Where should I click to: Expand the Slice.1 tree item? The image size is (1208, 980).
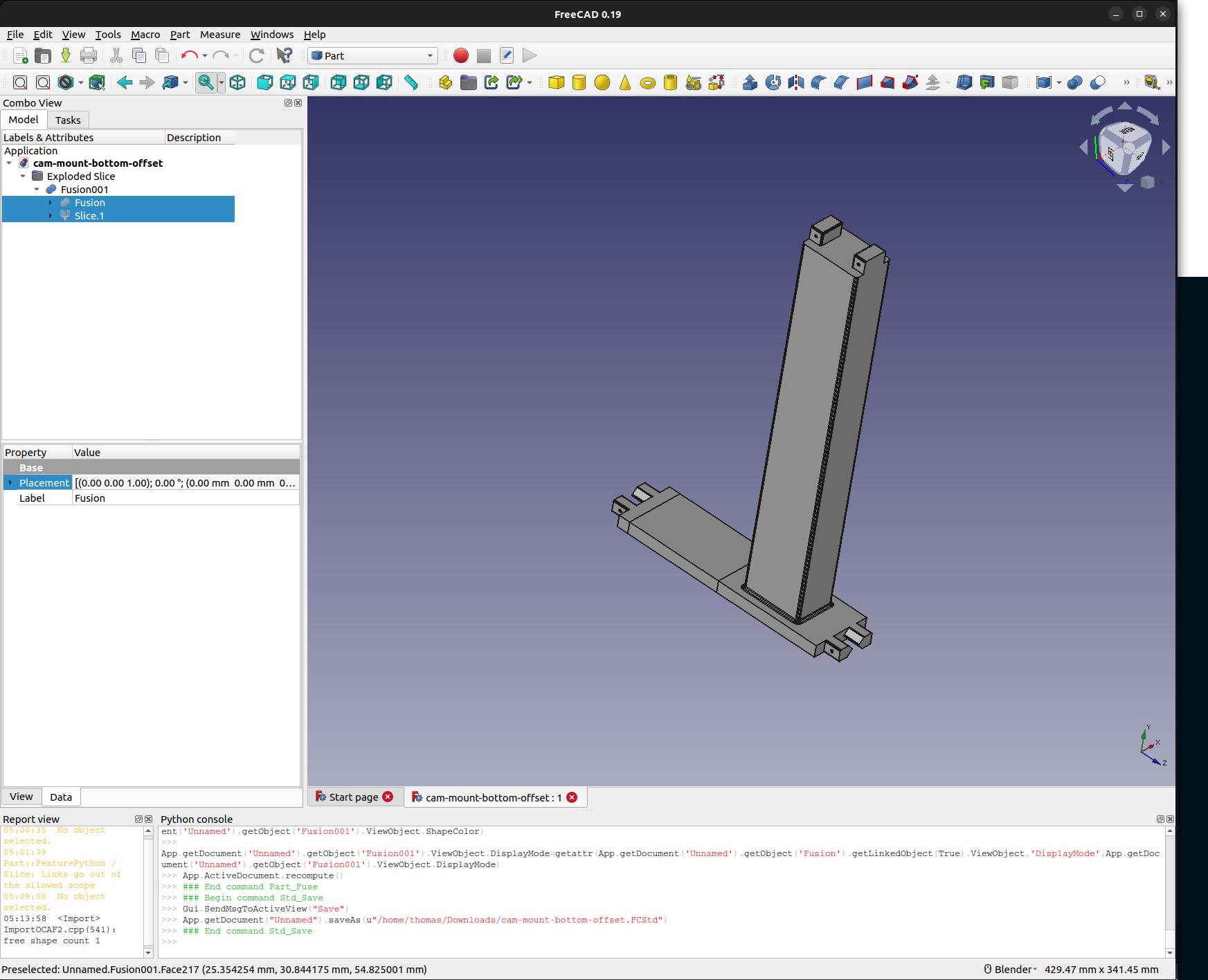[51, 215]
